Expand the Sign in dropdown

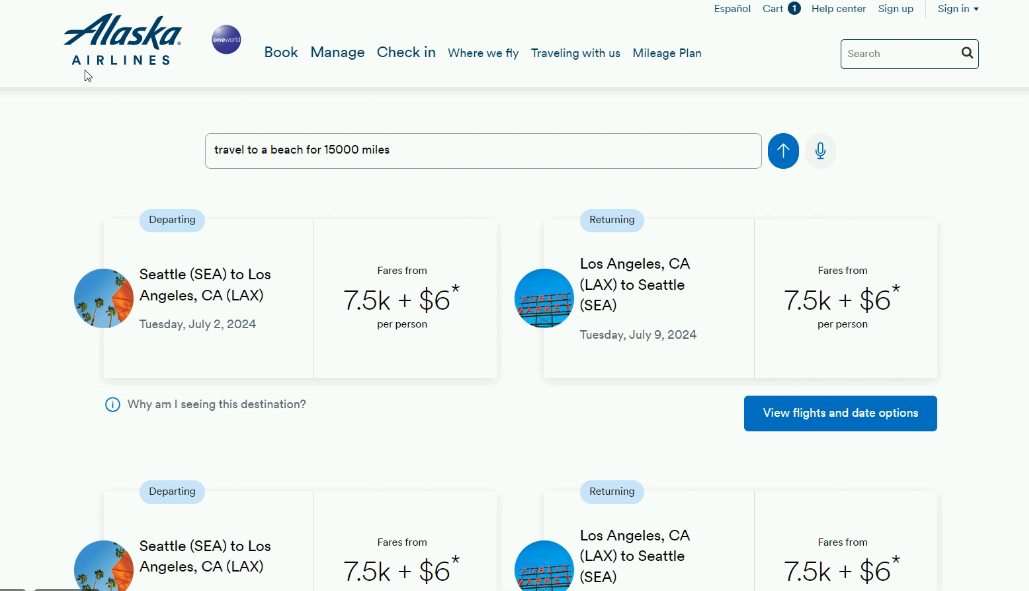957,9
